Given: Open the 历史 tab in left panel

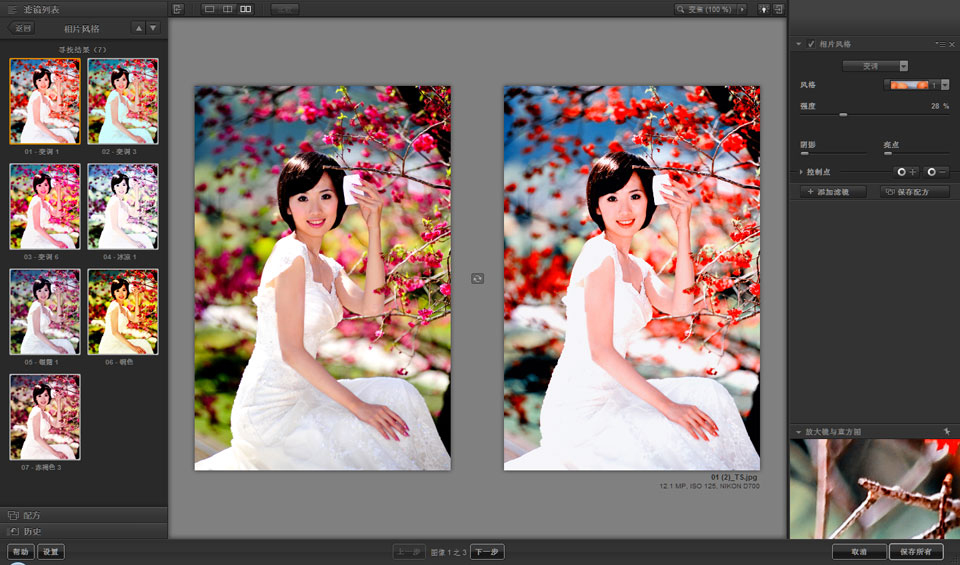Looking at the screenshot, I should point(30,531).
